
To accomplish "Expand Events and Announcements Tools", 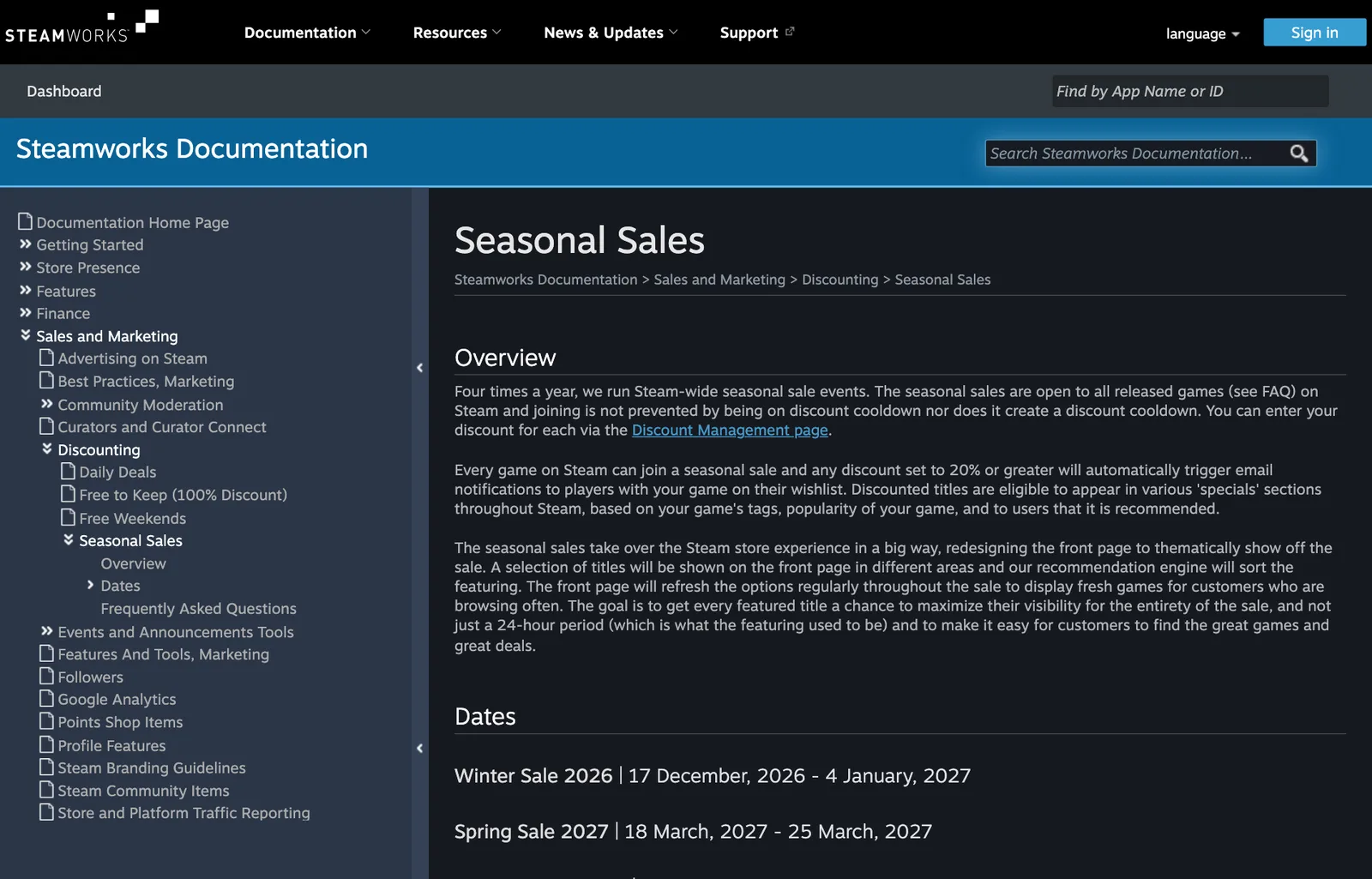I will click(46, 631).
